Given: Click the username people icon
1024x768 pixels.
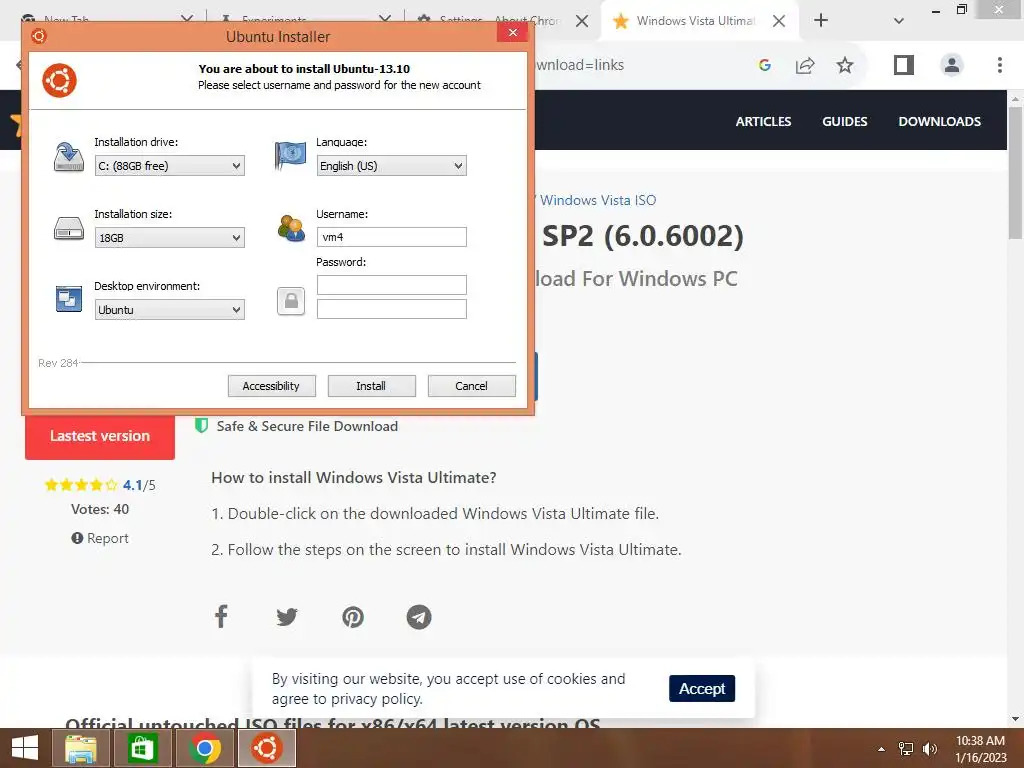Looking at the screenshot, I should point(291,229).
